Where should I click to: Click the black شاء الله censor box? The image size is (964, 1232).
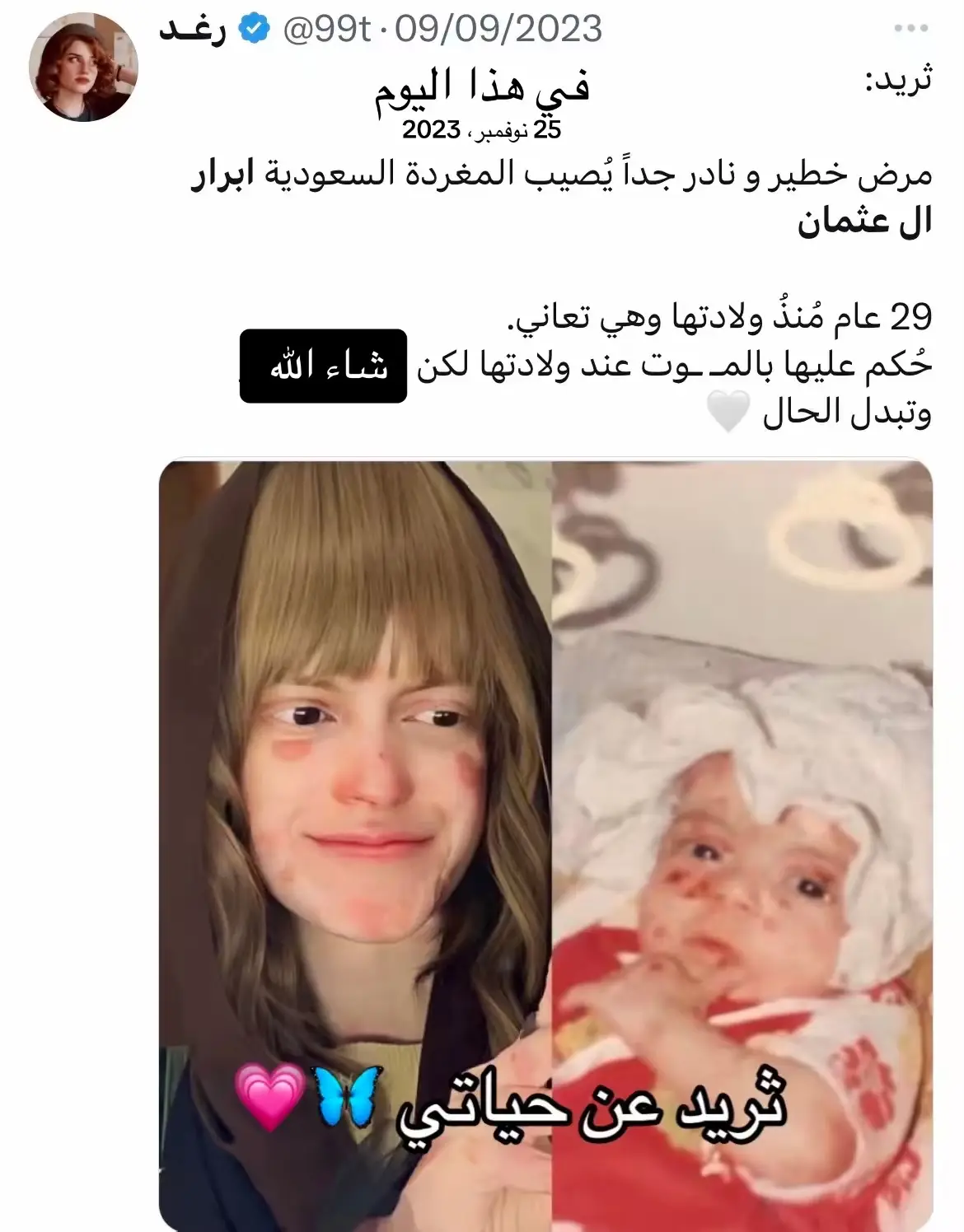(x=323, y=366)
